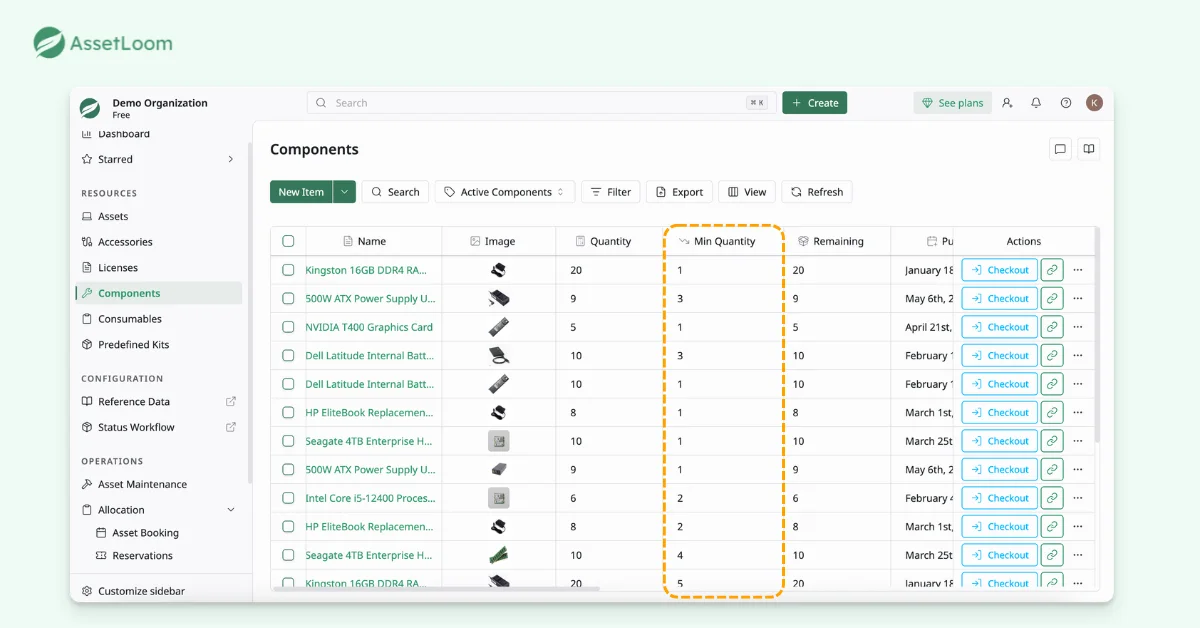
Task: Click the toolbar Search button
Action: [395, 192]
